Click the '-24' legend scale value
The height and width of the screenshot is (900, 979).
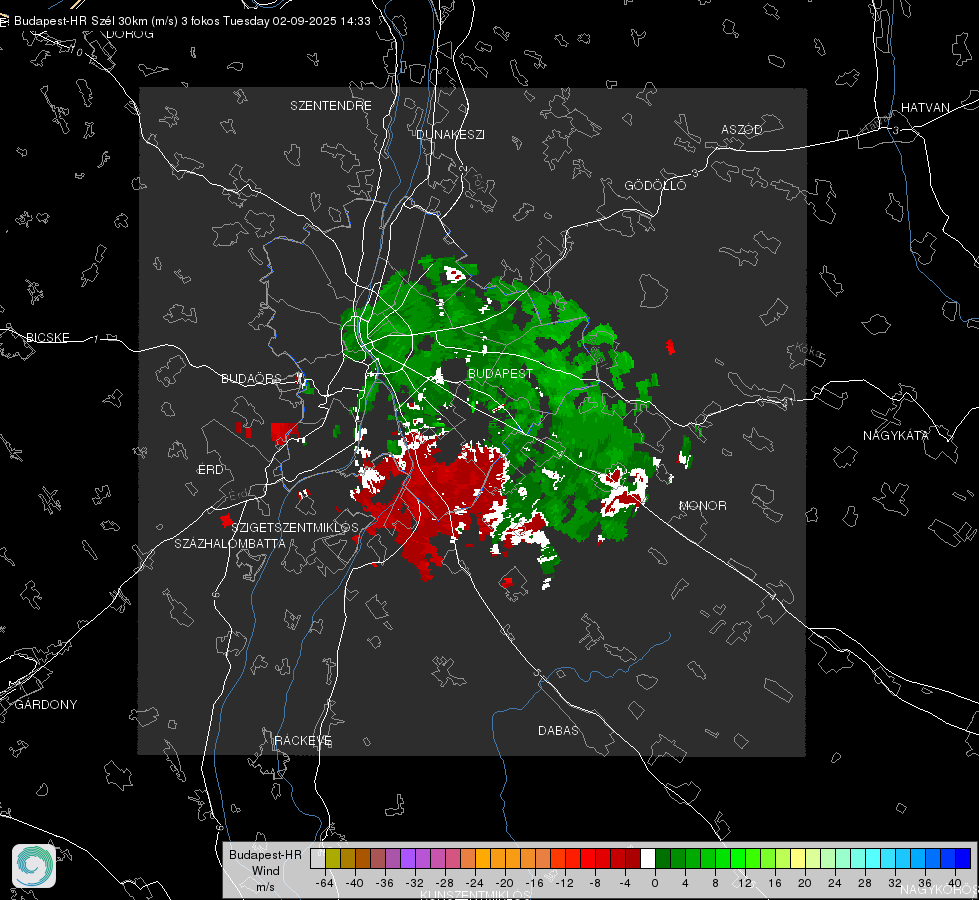475,883
